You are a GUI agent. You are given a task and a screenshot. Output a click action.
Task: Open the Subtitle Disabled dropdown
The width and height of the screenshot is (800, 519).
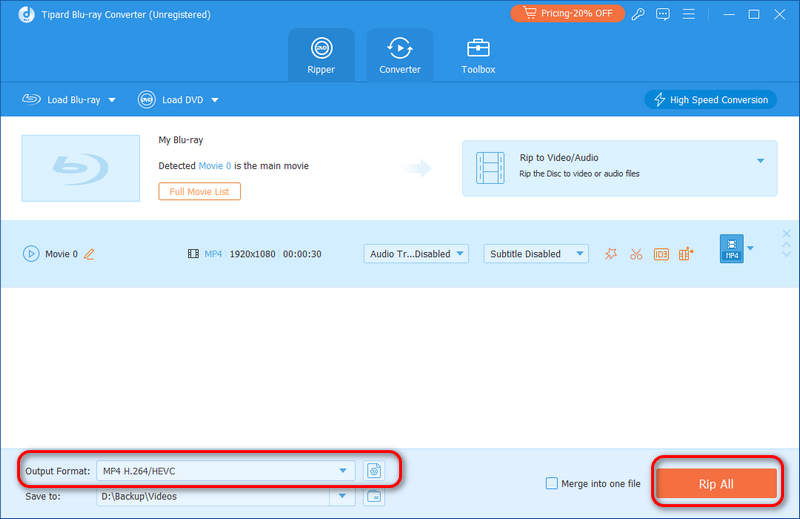pos(536,254)
